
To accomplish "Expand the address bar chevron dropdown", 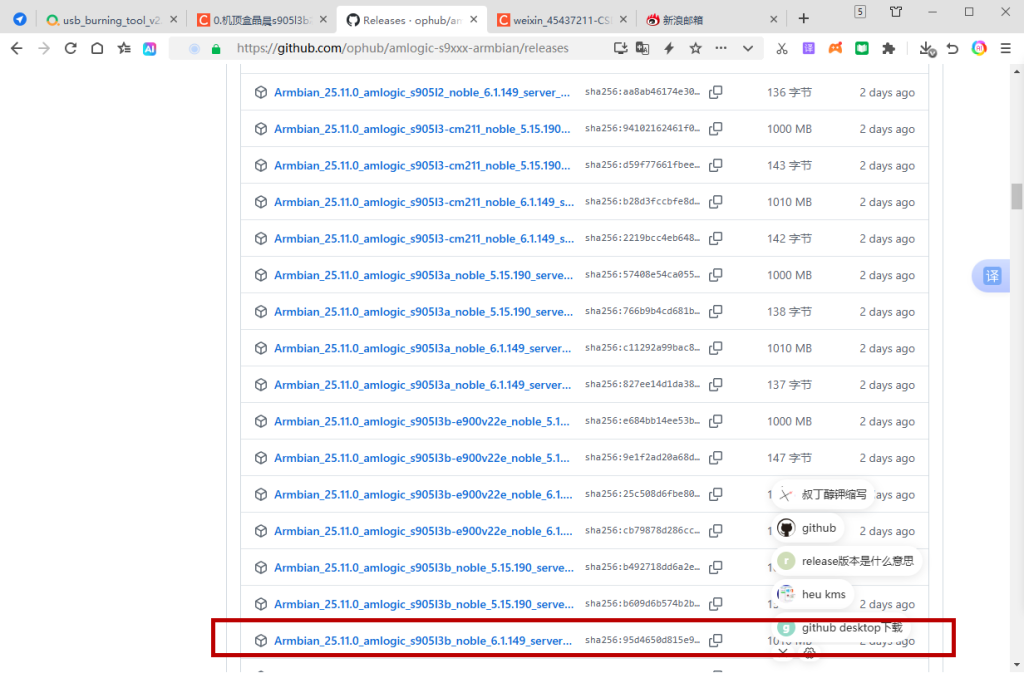I will [x=747, y=48].
